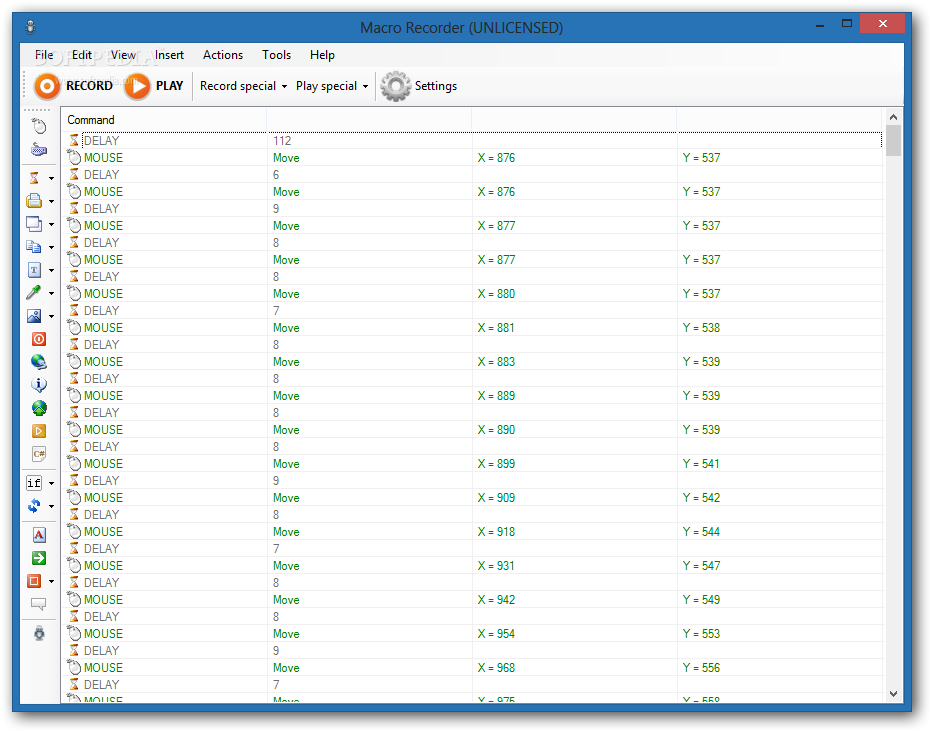This screenshot has height=732, width=932.
Task: Select the MOUSE row with X = 883
Action: (x=473, y=361)
